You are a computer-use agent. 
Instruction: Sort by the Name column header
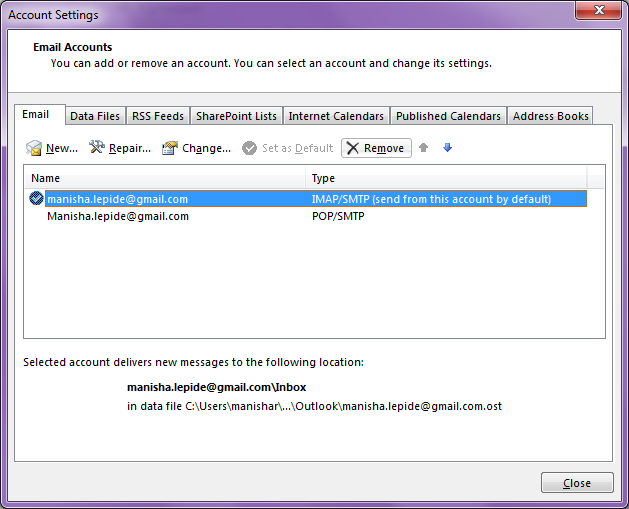click(164, 178)
